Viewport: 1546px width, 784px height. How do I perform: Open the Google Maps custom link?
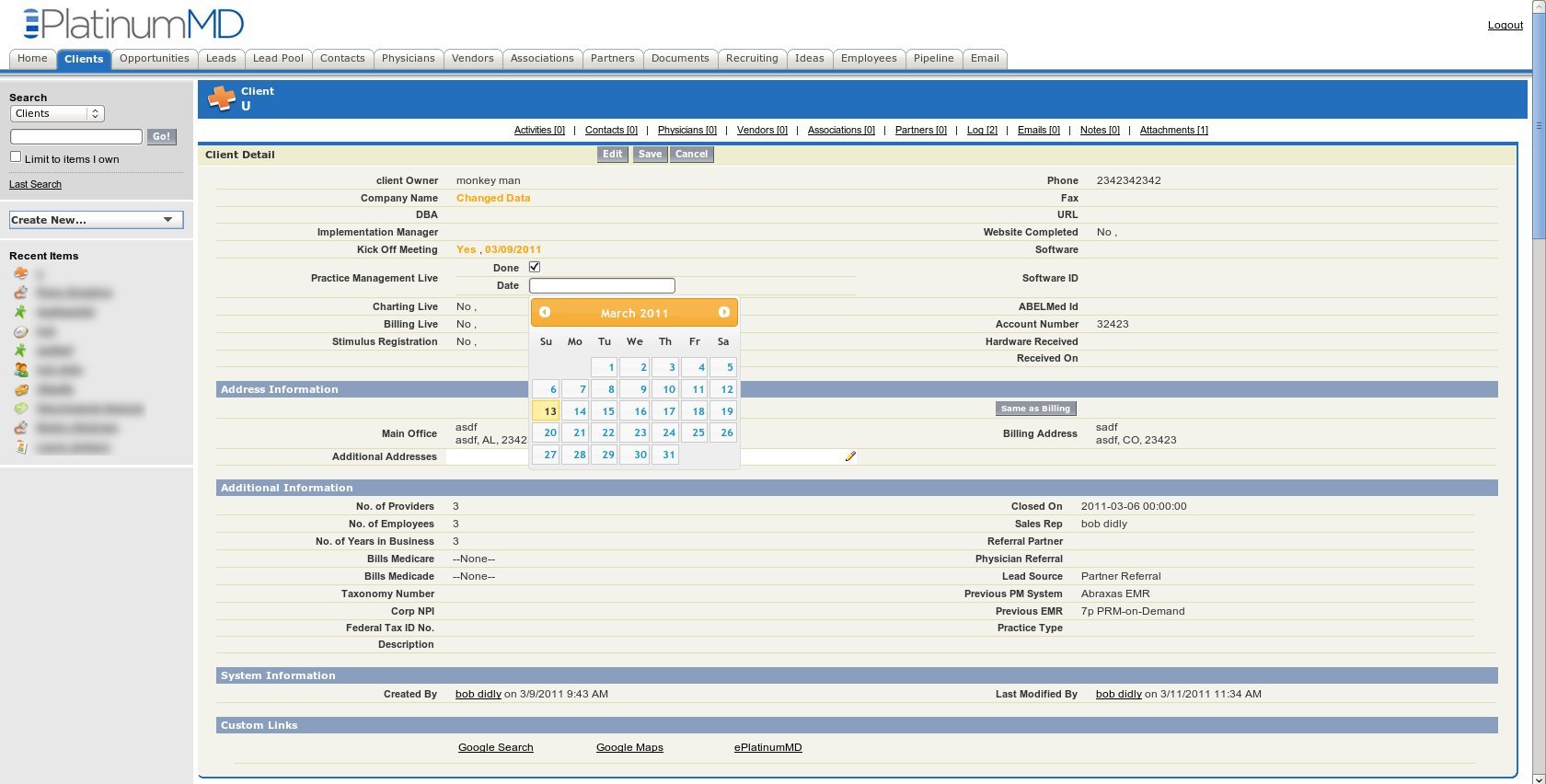click(629, 748)
